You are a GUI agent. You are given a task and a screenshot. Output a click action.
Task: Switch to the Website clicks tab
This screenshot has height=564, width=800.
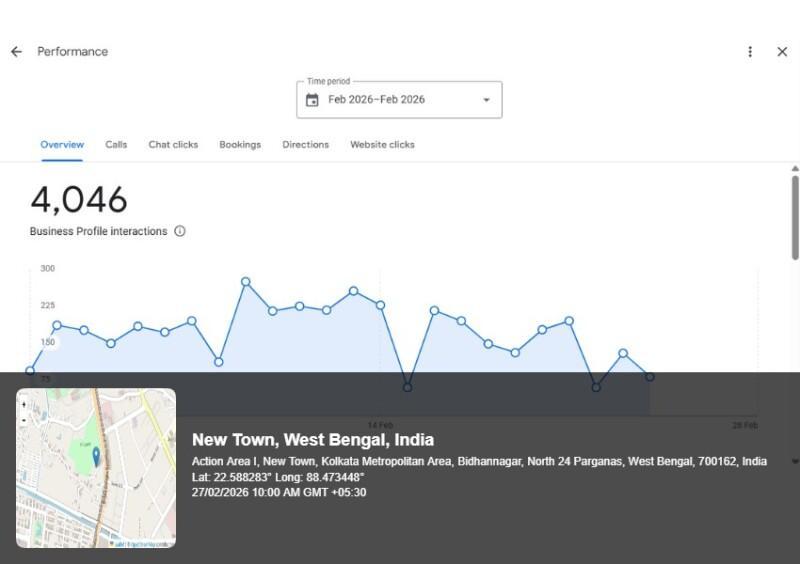tap(382, 145)
